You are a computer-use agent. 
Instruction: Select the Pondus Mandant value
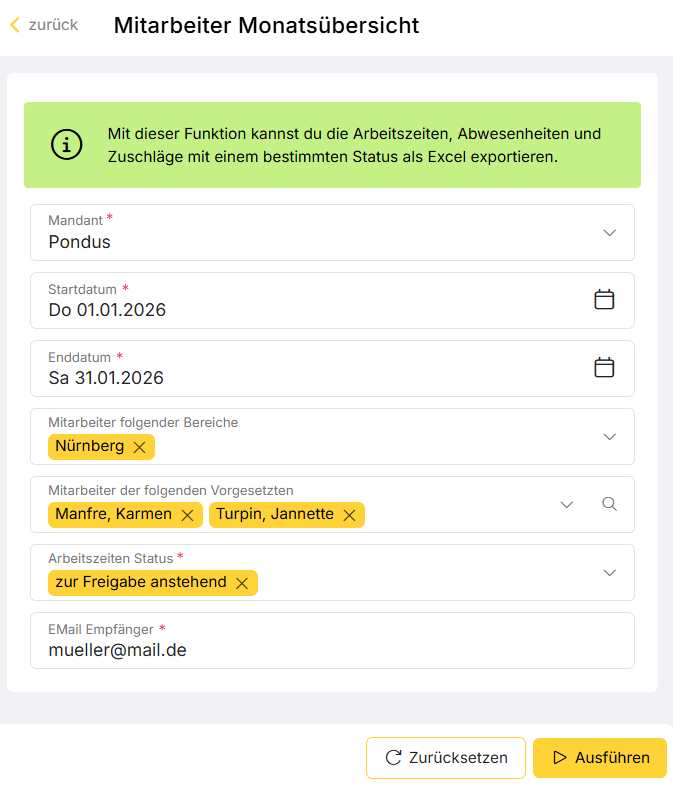coord(79,242)
